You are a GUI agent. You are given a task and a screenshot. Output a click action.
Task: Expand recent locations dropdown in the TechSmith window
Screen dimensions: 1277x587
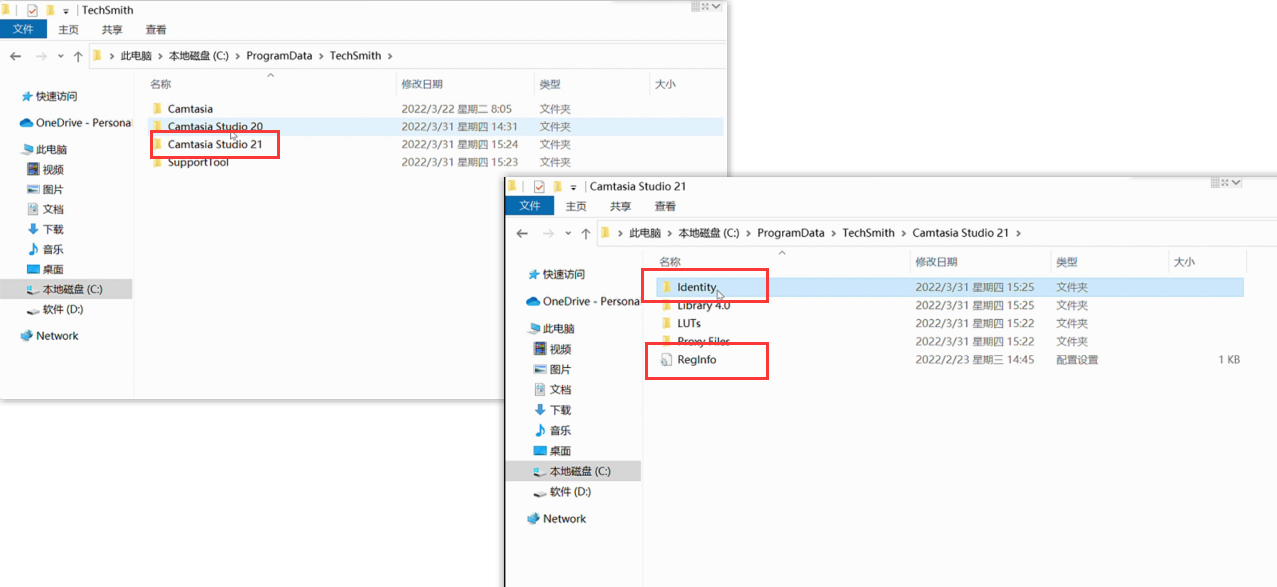point(61,56)
